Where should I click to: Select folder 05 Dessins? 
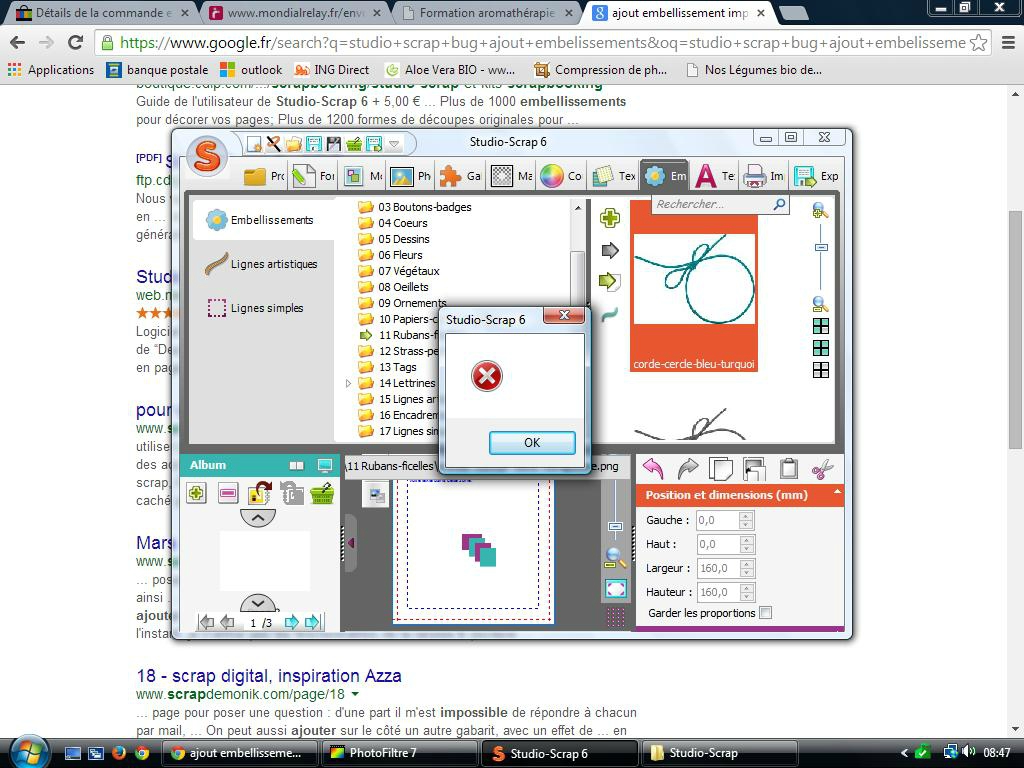[394, 239]
